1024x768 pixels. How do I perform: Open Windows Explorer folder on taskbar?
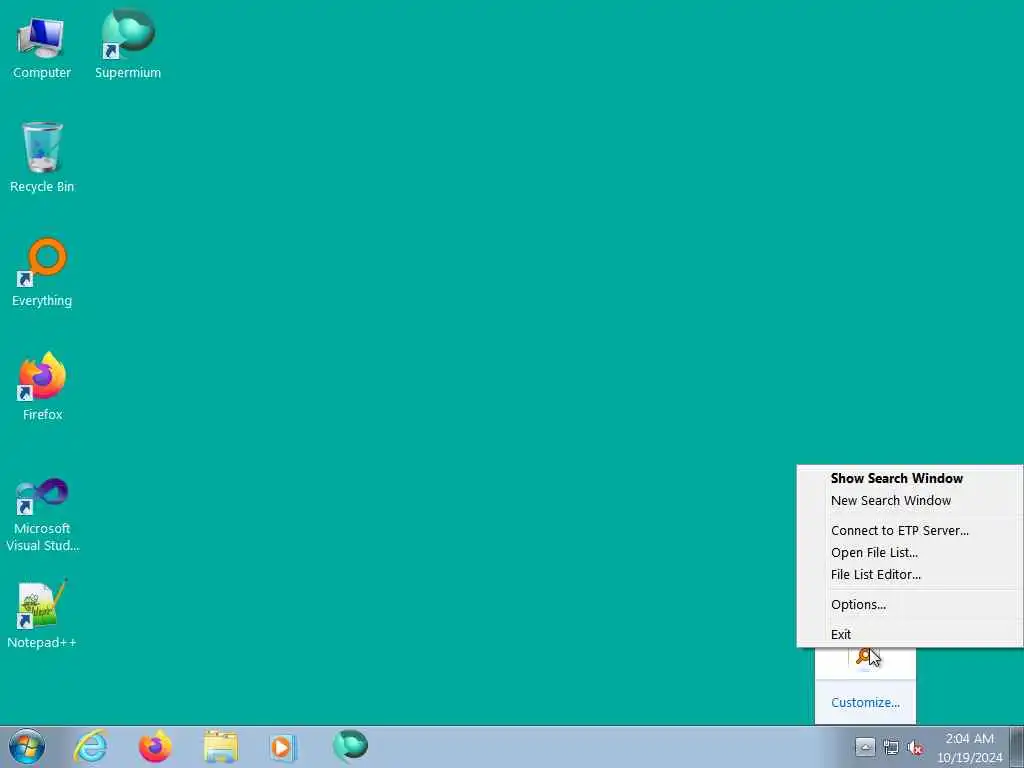220,747
